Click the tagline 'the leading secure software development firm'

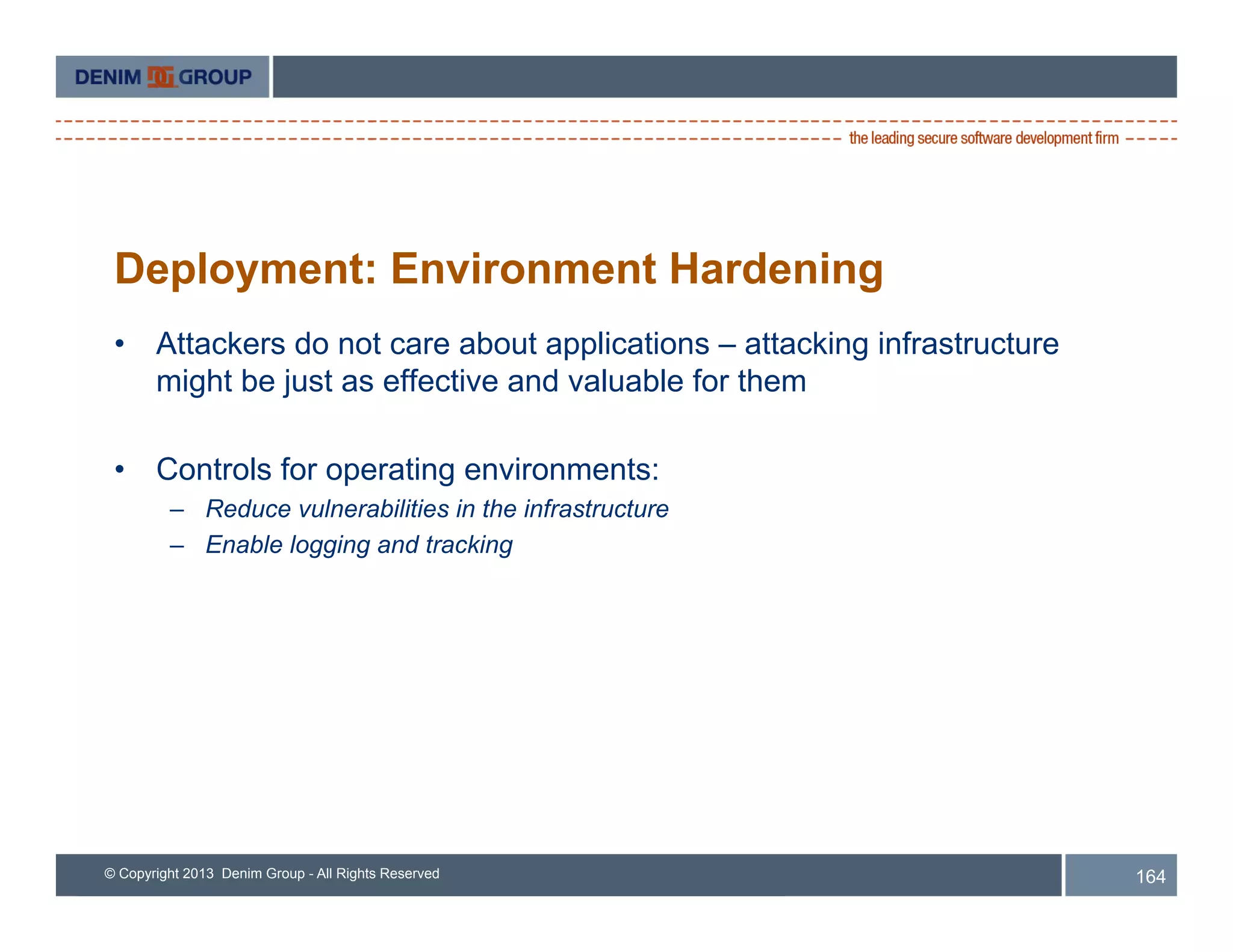(983, 138)
